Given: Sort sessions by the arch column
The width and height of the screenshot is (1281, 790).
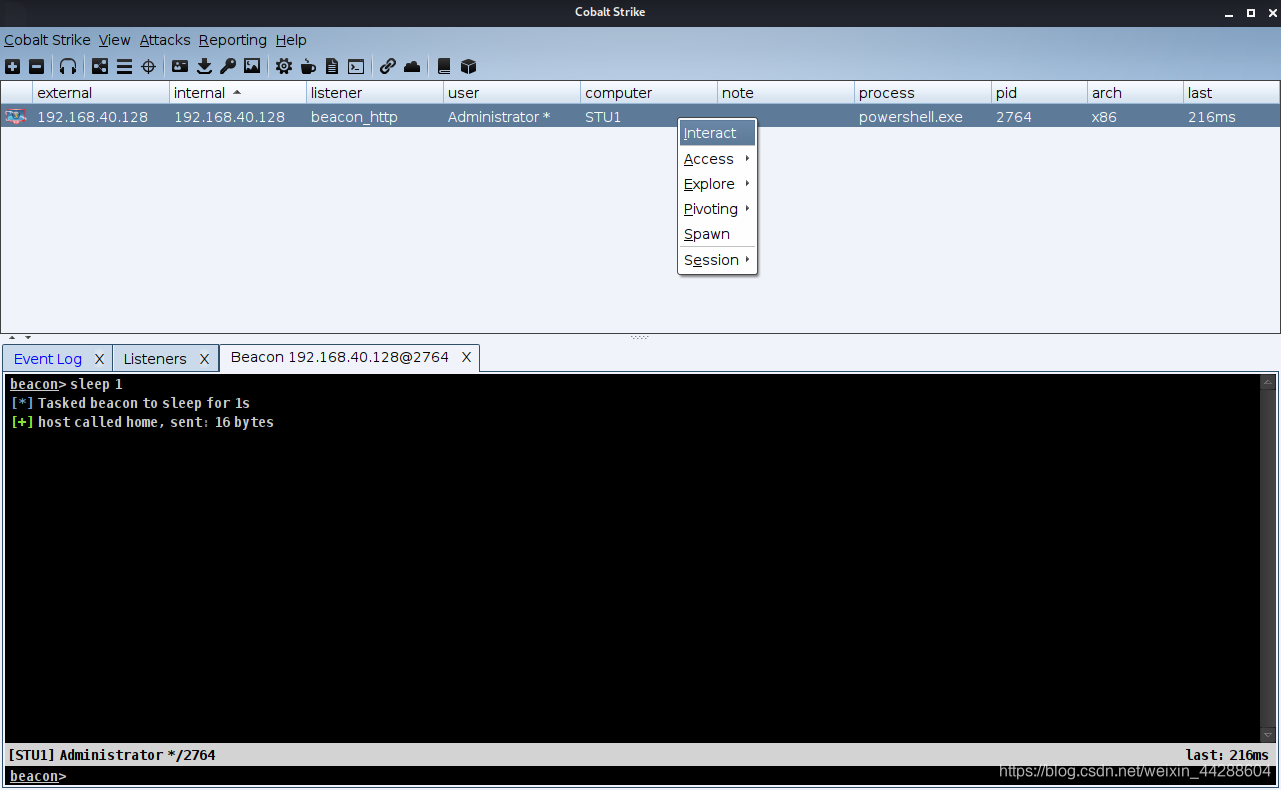Looking at the screenshot, I should (x=1136, y=93).
